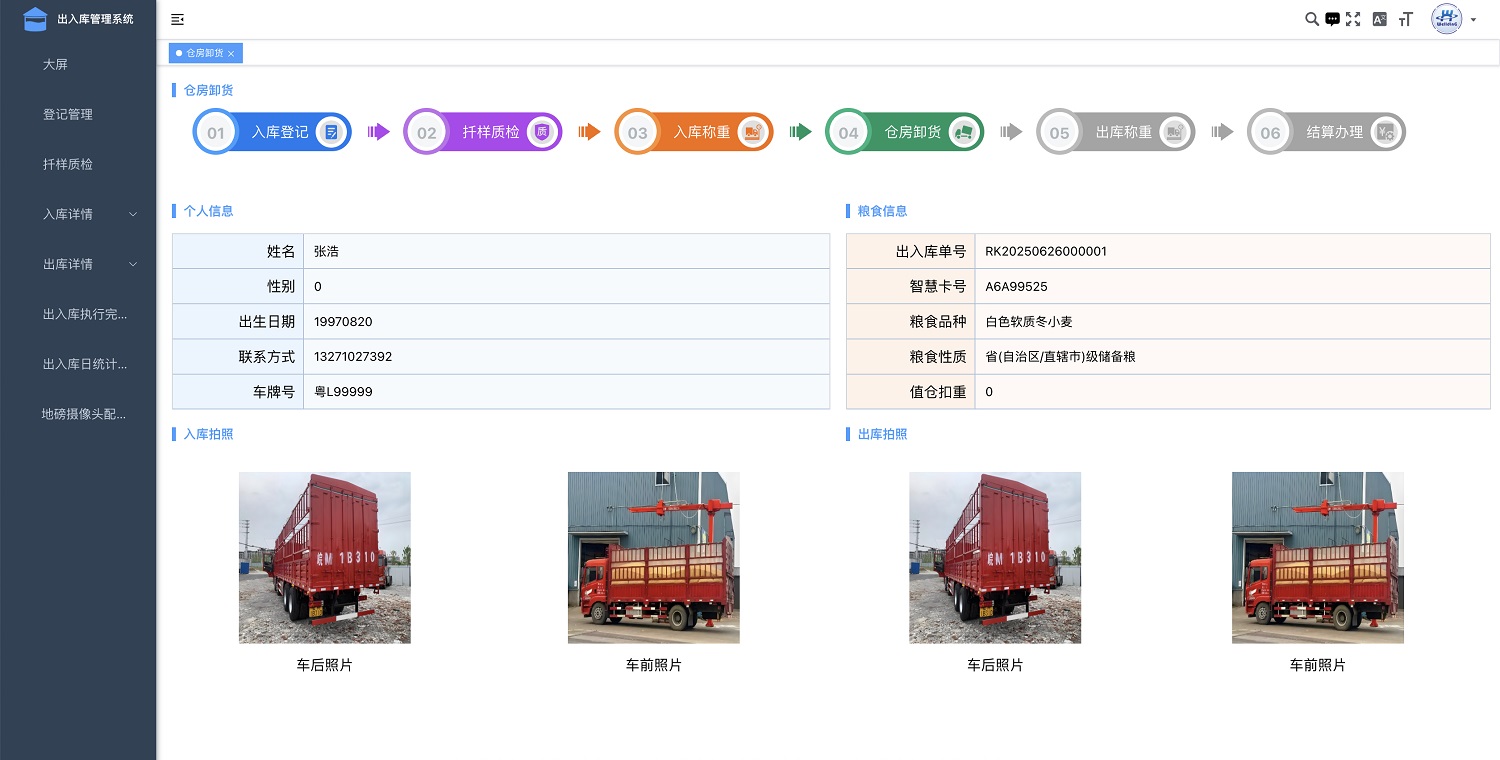Open 大屏 in the sidebar
Viewport: 1500px width, 760px height.
point(55,64)
